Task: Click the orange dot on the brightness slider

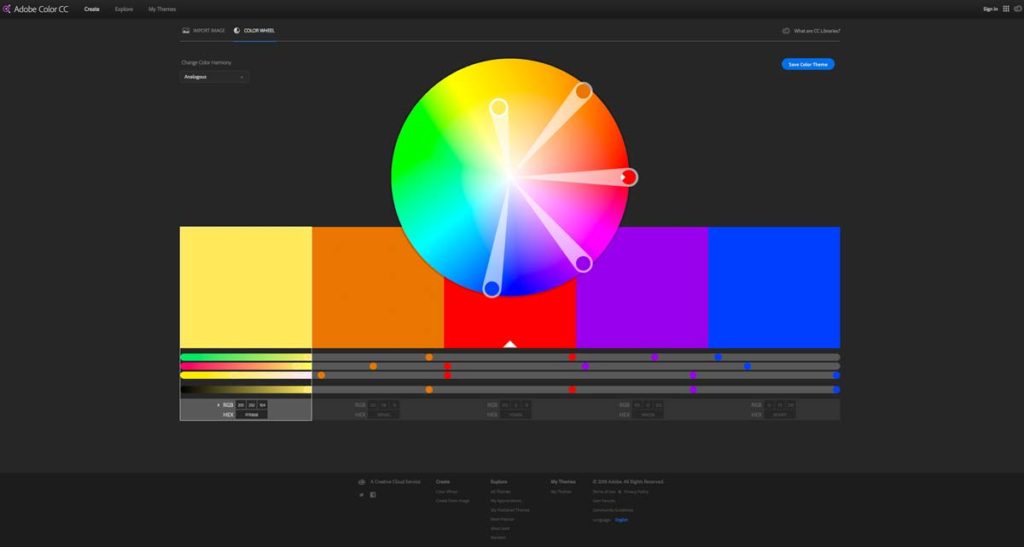Action: click(x=429, y=390)
